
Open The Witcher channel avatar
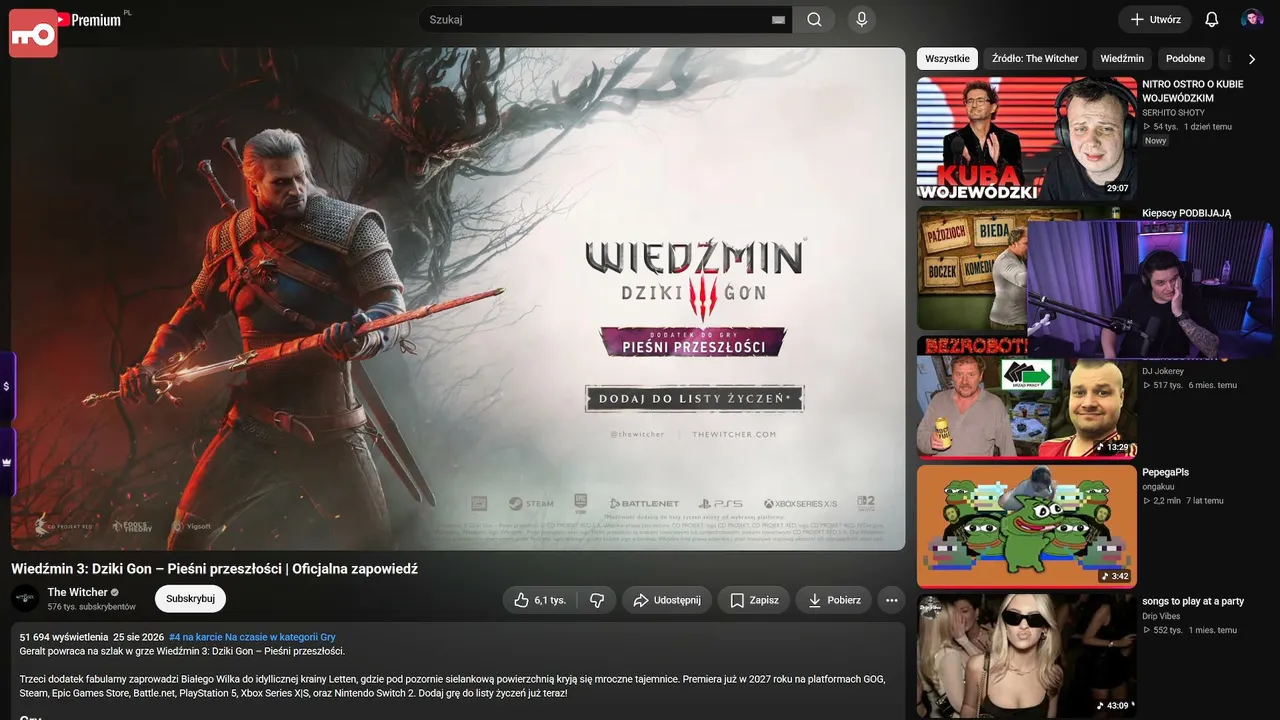pos(25,599)
